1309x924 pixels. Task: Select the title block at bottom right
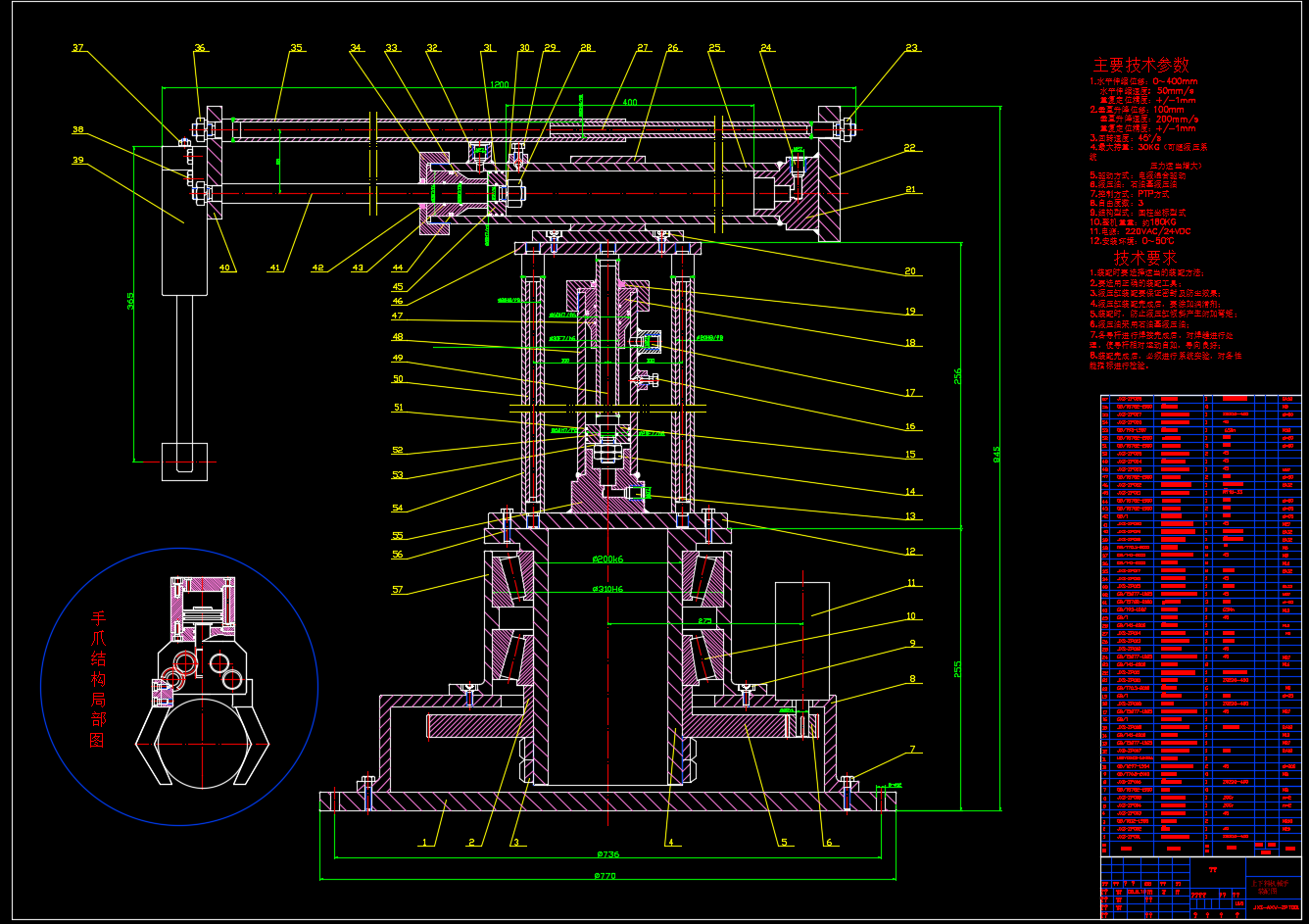pyautogui.click(x=1201, y=890)
